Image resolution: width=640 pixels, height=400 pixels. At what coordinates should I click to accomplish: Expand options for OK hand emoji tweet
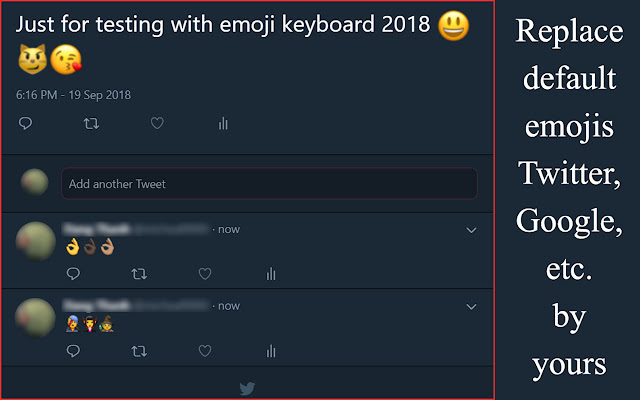coord(471,231)
